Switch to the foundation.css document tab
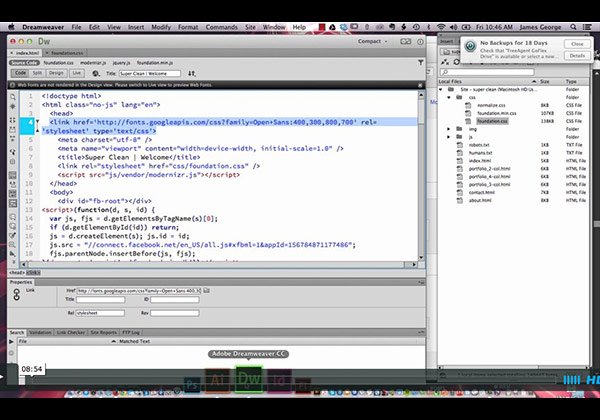Screen dimensions: 600x420 pos(67,53)
